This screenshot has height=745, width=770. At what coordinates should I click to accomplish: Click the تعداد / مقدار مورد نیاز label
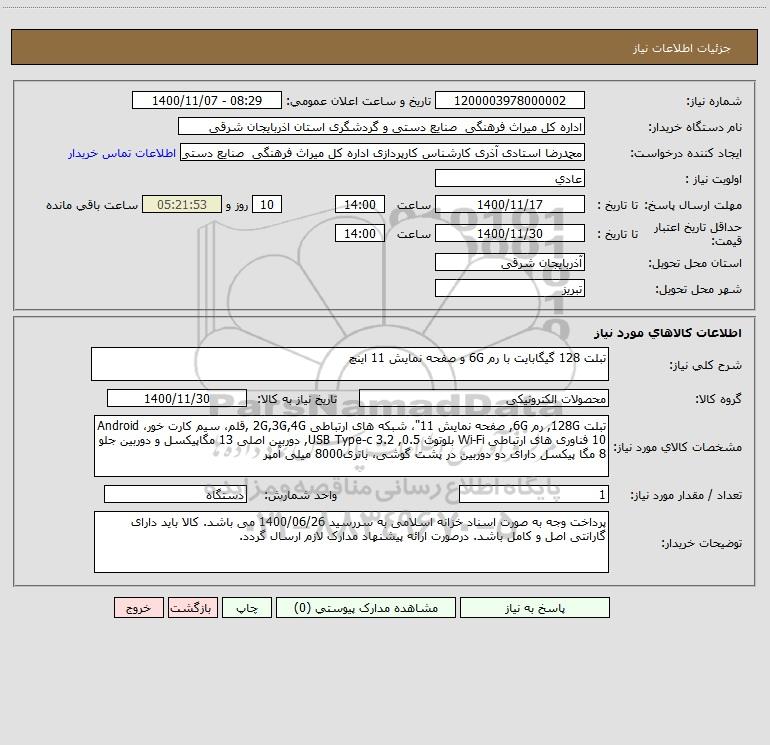pos(686,495)
